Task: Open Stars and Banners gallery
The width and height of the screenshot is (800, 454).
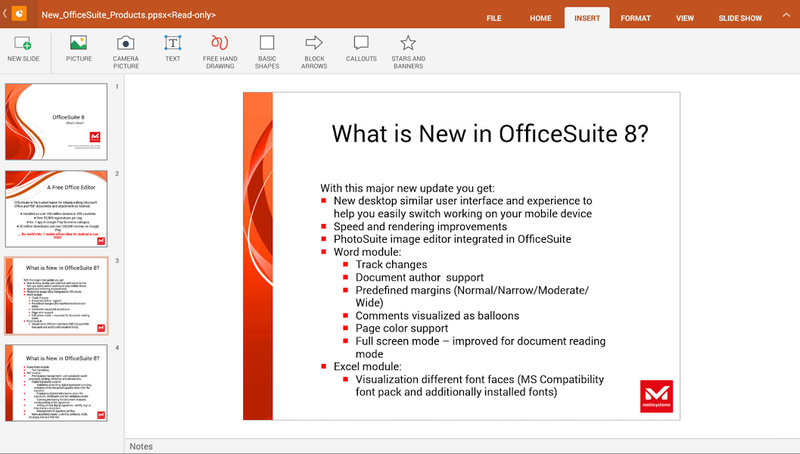Action: click(x=408, y=52)
